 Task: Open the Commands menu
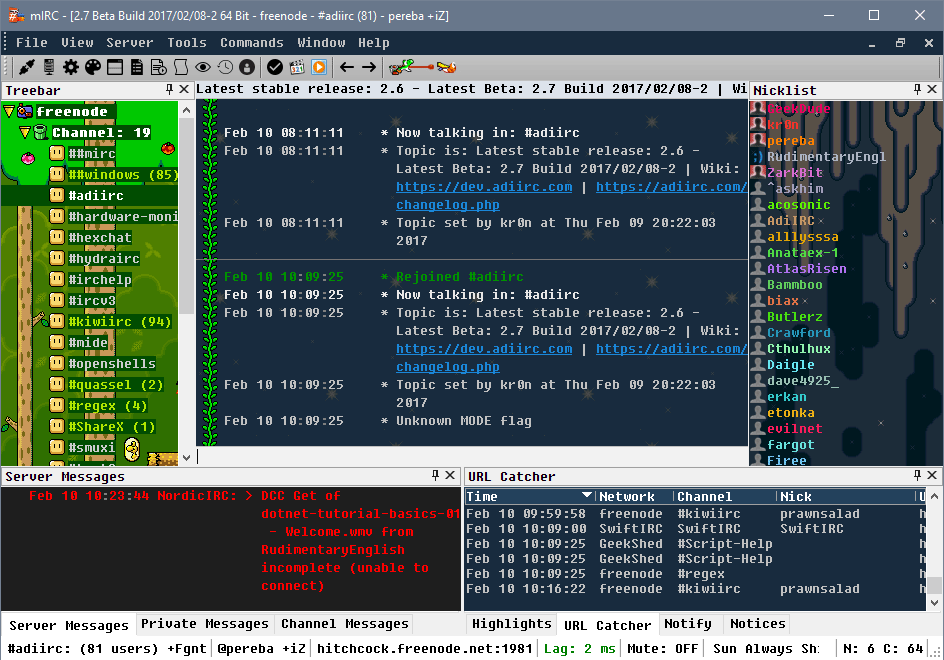[x=252, y=43]
